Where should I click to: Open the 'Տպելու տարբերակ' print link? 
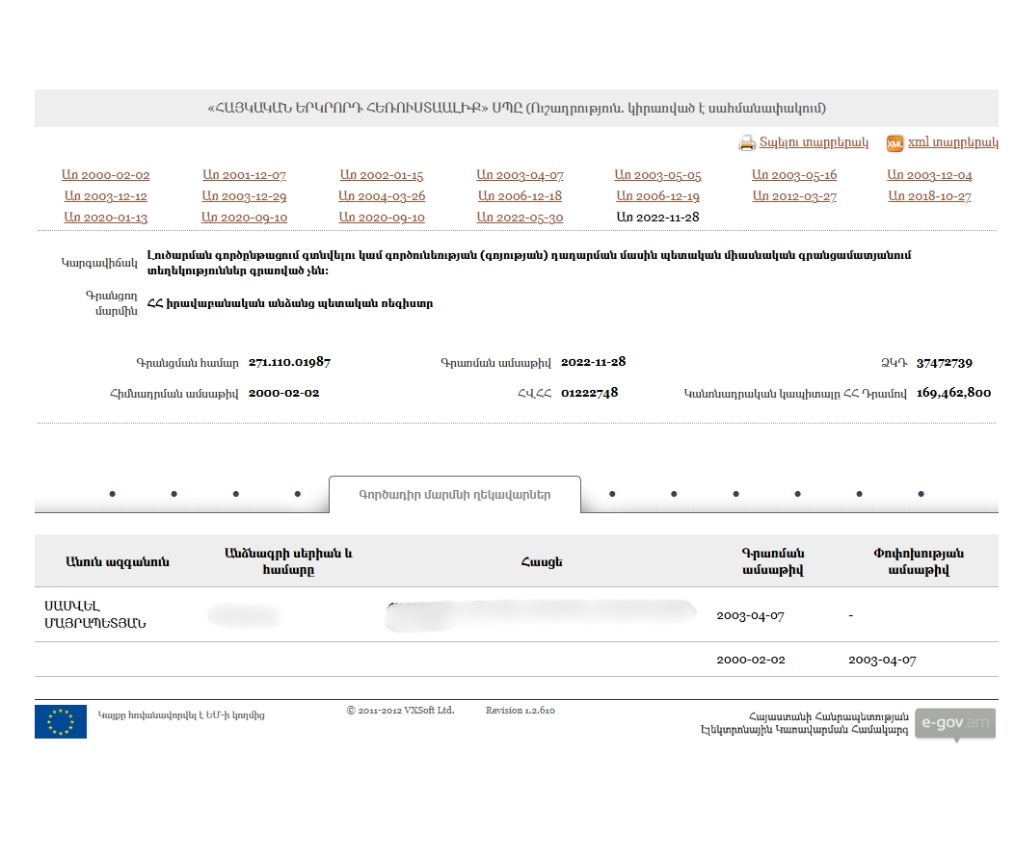[814, 144]
